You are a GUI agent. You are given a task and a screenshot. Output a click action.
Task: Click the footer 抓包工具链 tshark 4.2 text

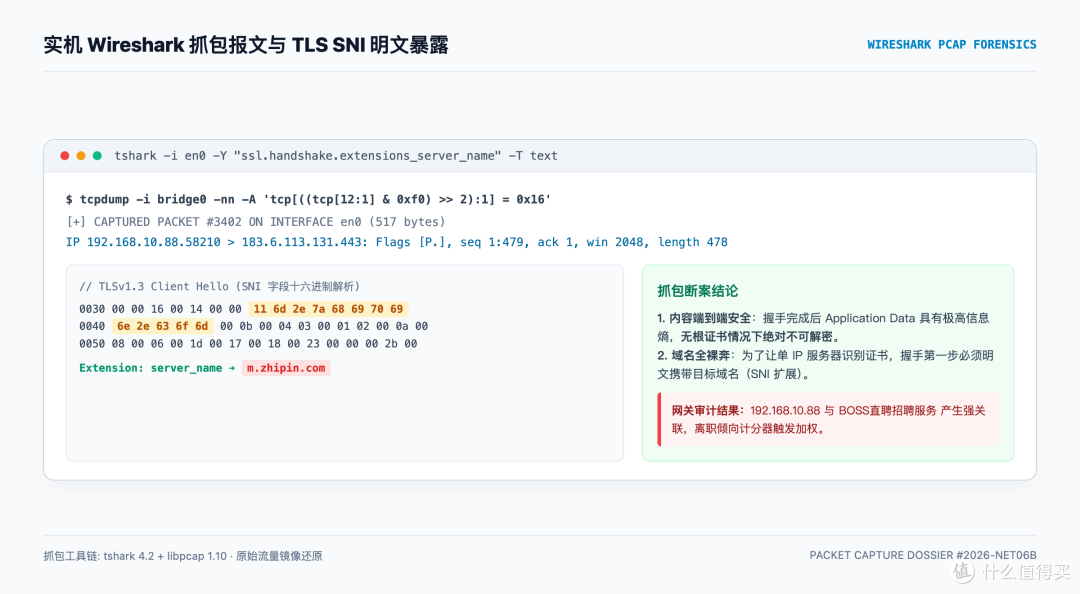[183, 556]
